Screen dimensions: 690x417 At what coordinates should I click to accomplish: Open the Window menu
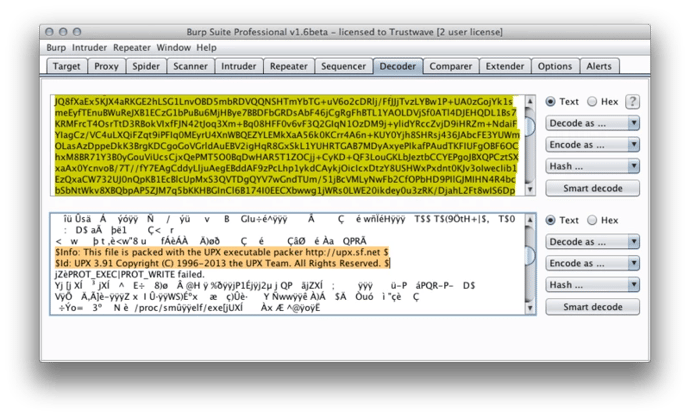pos(173,47)
